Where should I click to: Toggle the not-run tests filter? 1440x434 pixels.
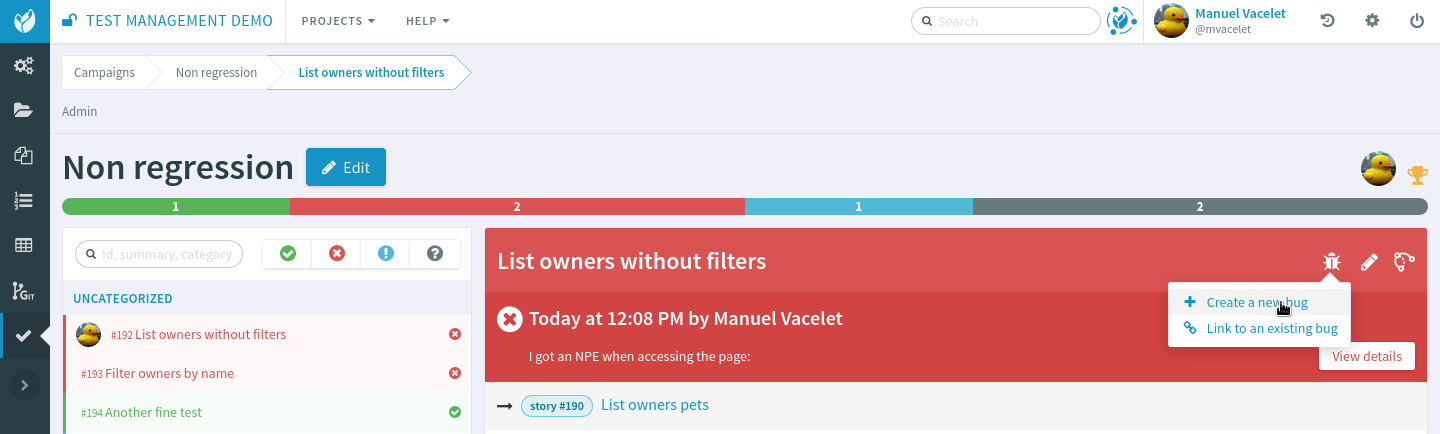435,254
